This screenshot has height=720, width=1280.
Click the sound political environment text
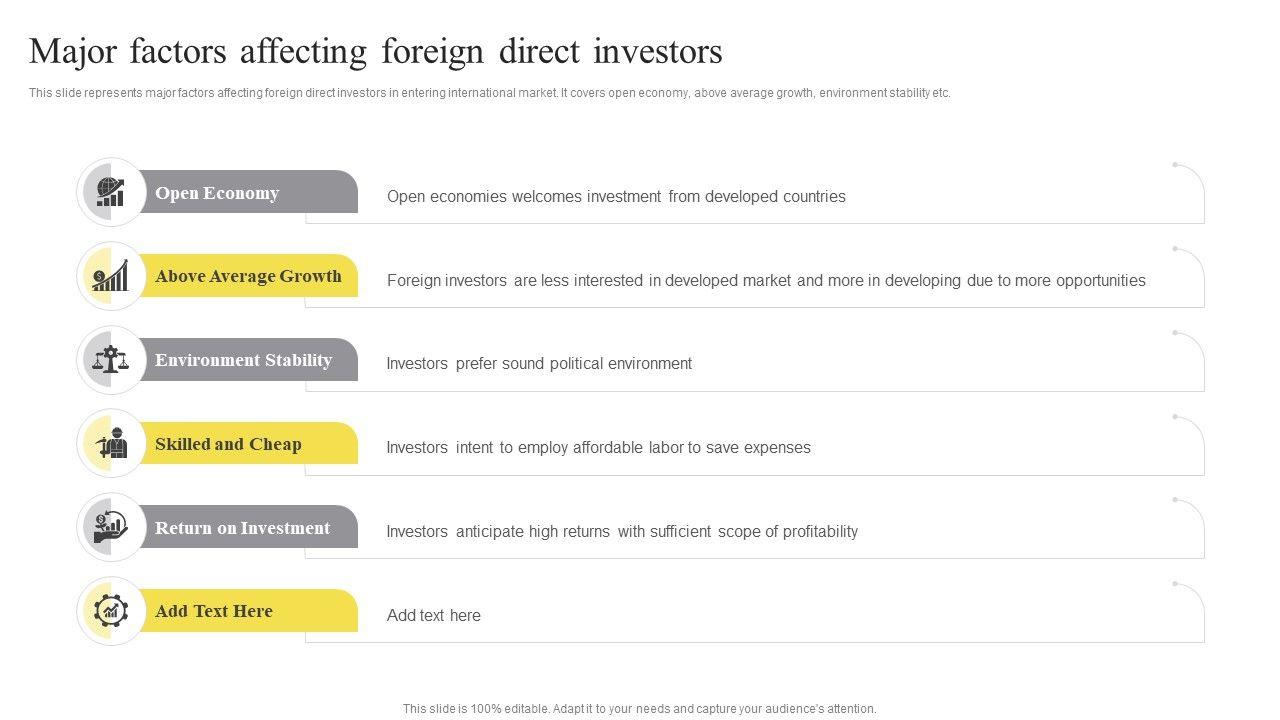point(539,364)
